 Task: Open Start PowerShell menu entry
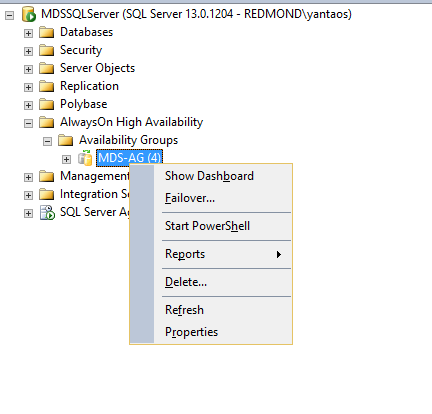click(207, 226)
